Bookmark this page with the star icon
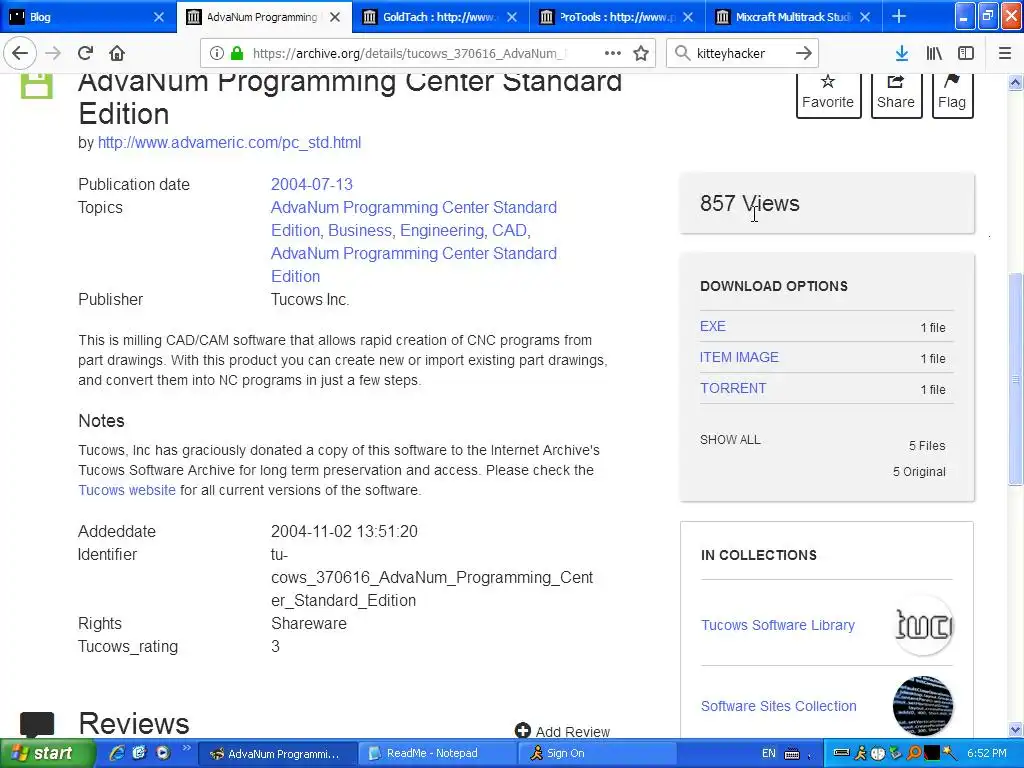Image resolution: width=1024 pixels, height=768 pixels. [x=641, y=54]
